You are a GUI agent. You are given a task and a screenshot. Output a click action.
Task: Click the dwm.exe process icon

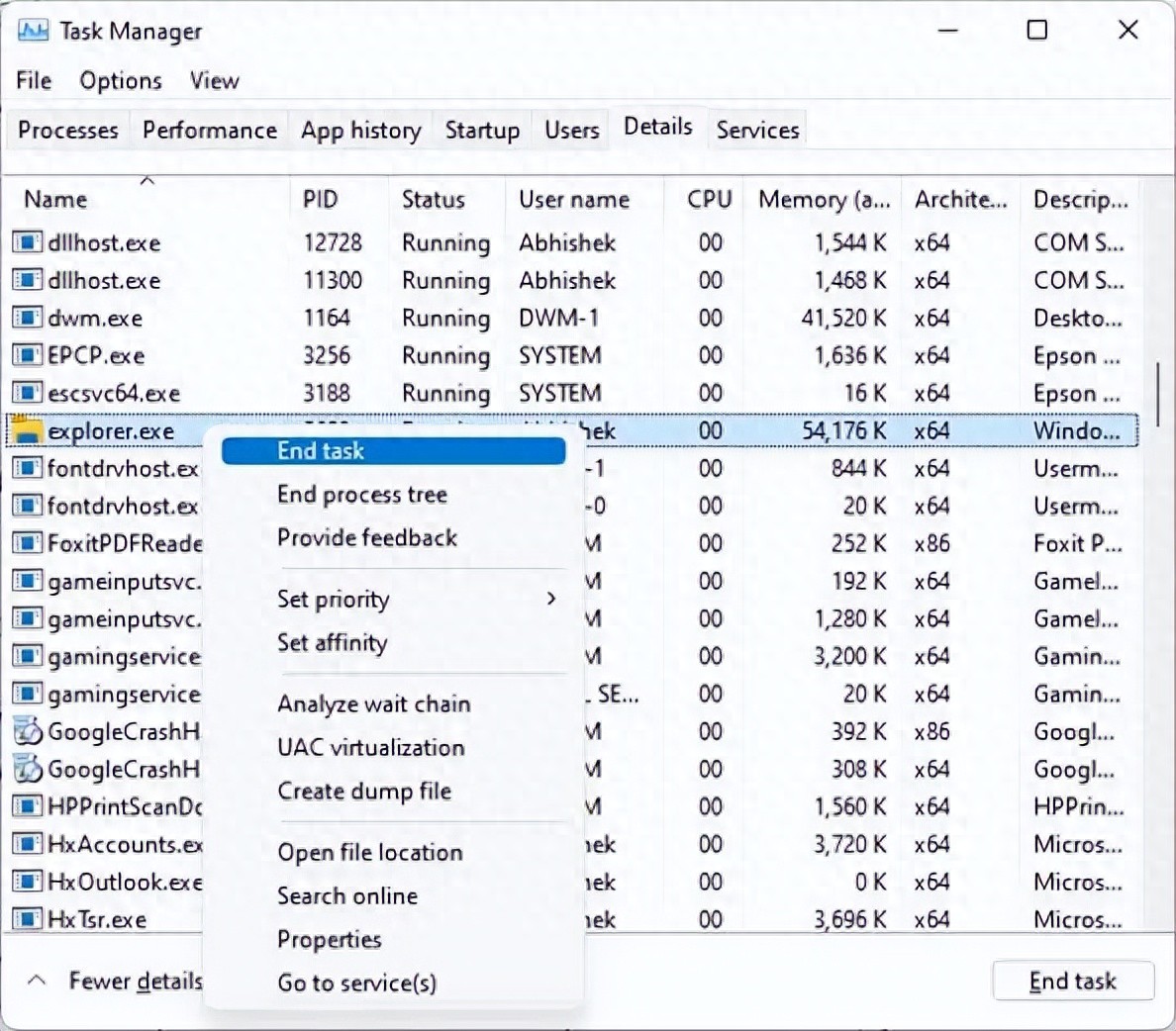27,318
